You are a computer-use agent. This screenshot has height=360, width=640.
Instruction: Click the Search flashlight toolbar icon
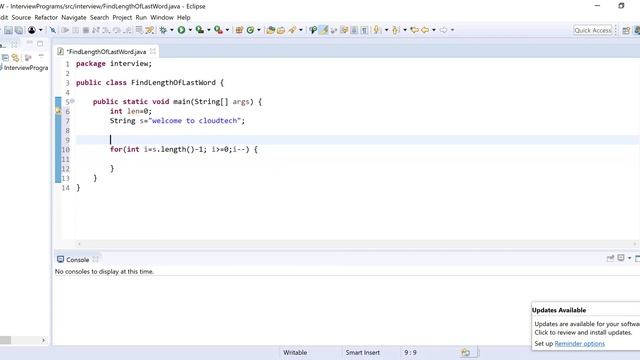coord(292,30)
